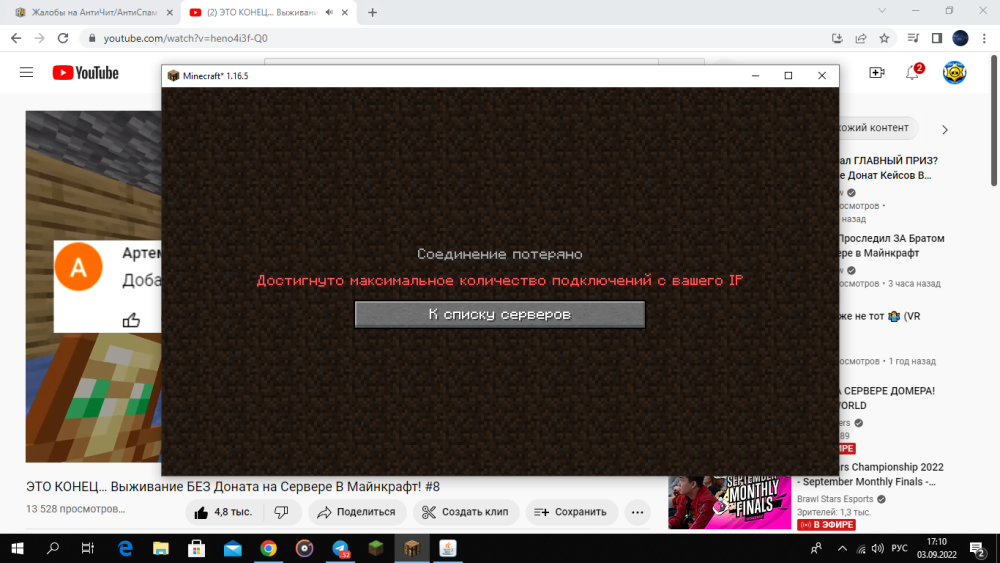The width and height of the screenshot is (1000, 563).
Task: Mute the YouTube tab via speaker icon
Action: (x=329, y=12)
